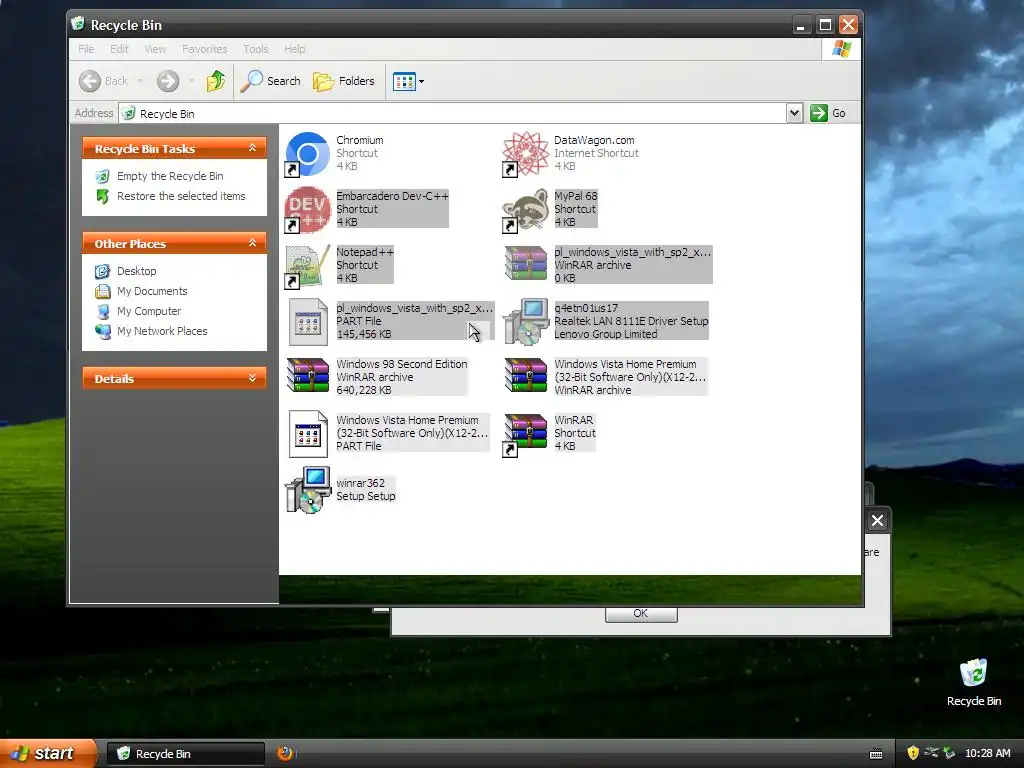Click the taskbar clock showing 10:28 AM
Image resolution: width=1024 pixels, height=768 pixels.
[987, 753]
